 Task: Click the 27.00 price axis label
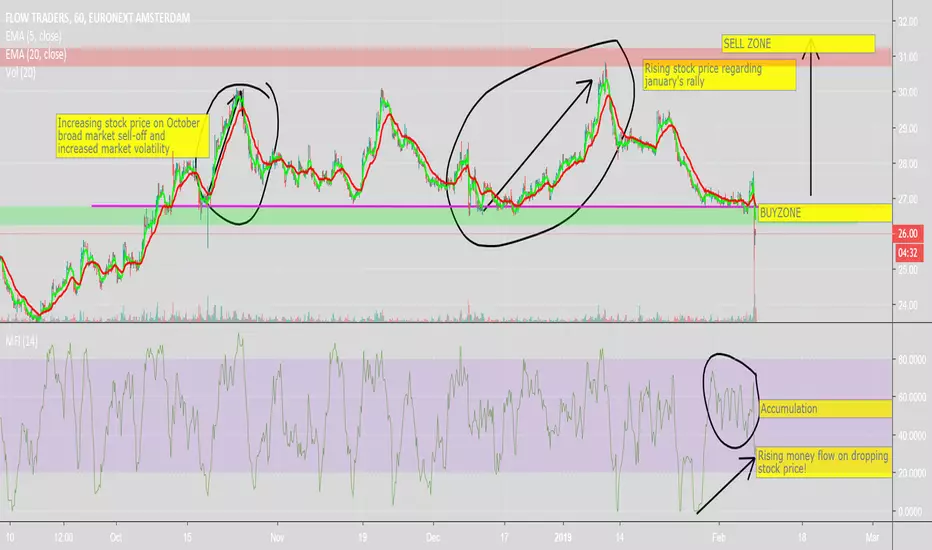tap(908, 199)
